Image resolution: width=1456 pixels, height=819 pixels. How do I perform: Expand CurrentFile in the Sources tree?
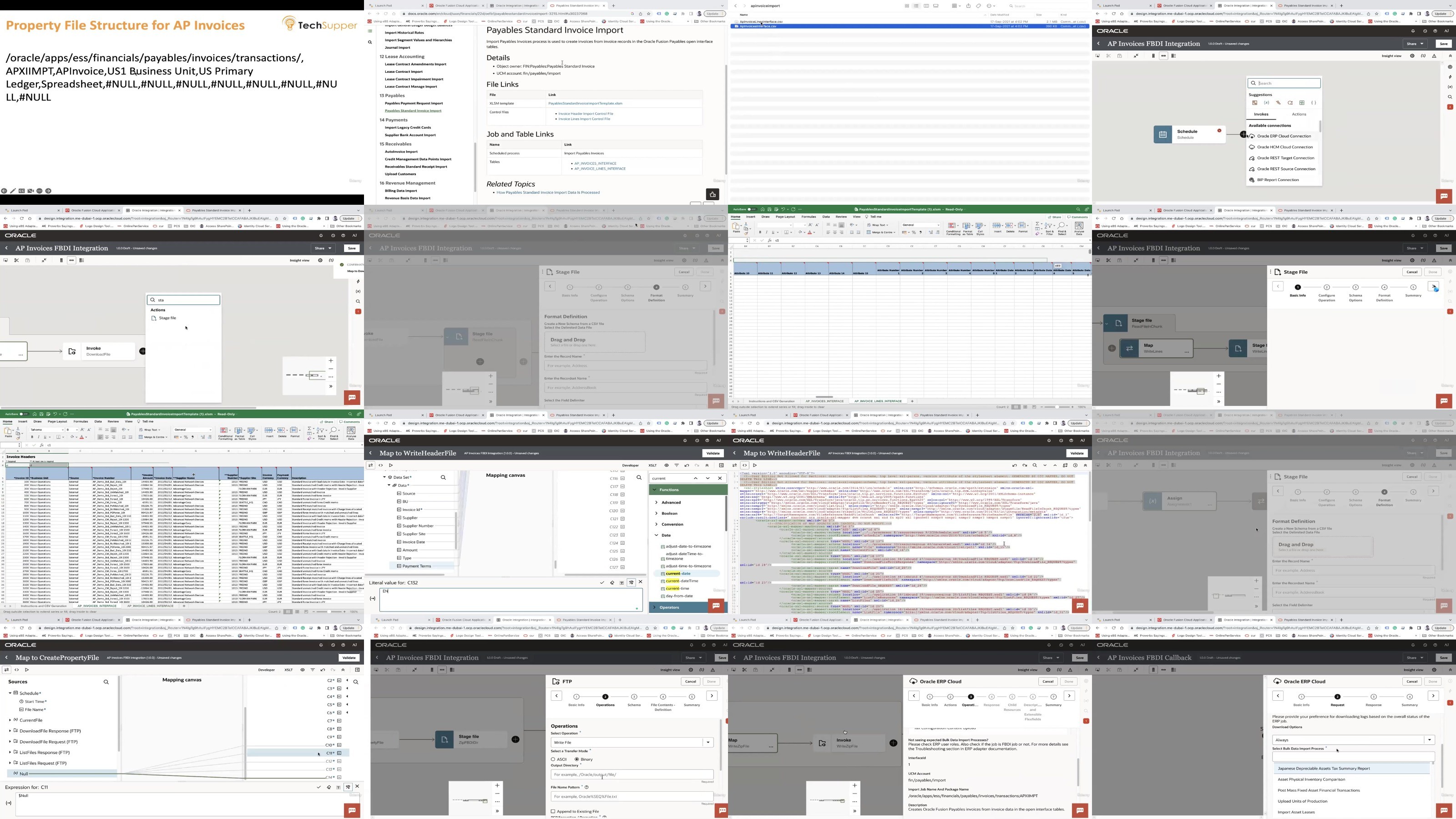click(x=10, y=720)
